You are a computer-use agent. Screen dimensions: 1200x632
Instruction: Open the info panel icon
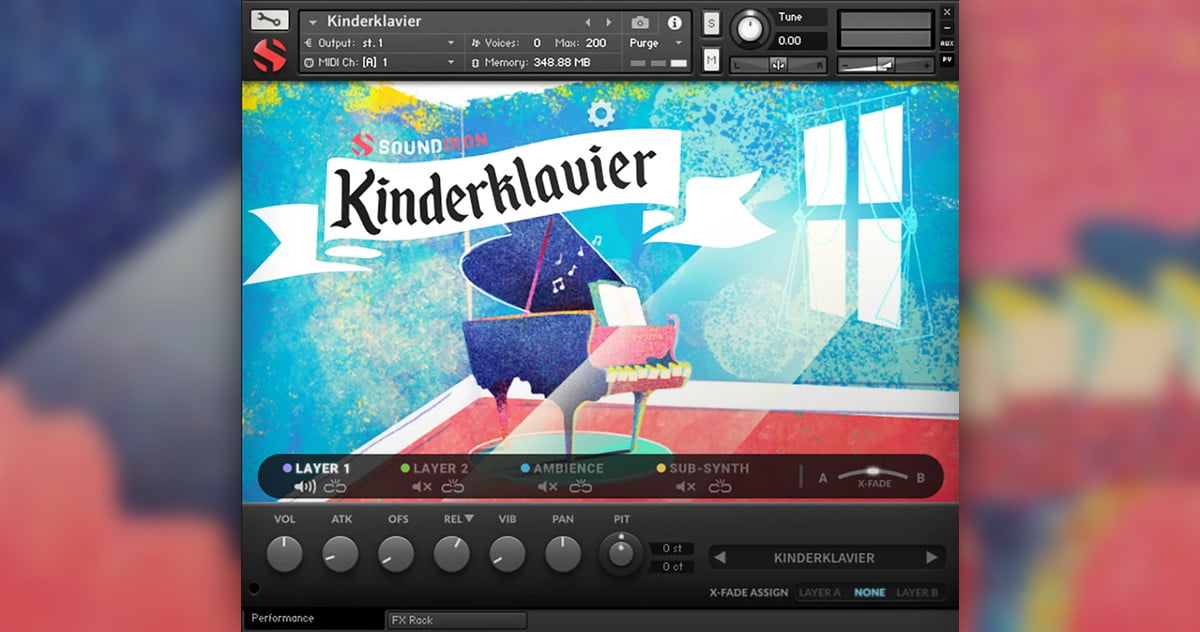pyautogui.click(x=674, y=22)
